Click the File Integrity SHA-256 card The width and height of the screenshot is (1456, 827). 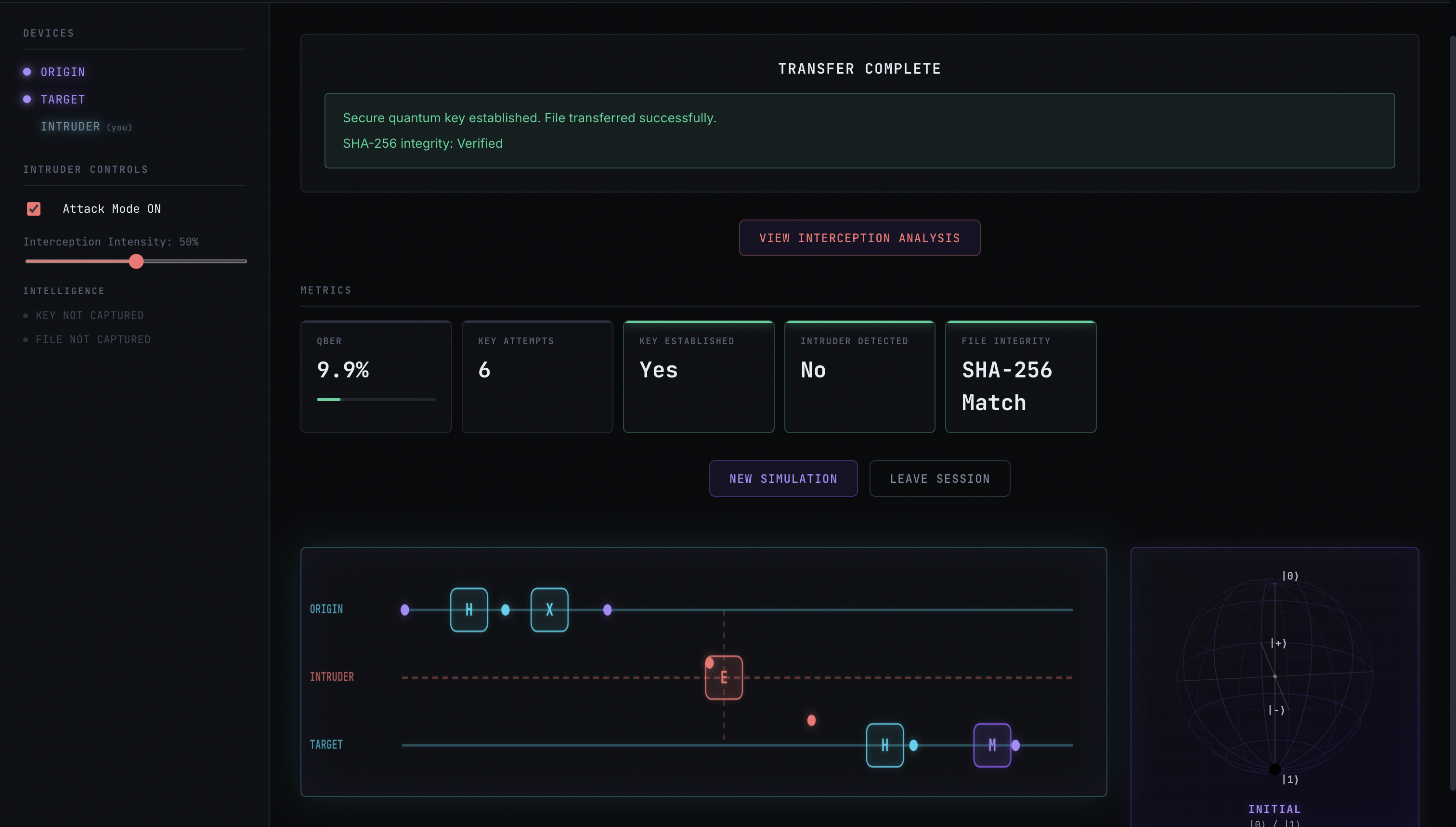tap(1020, 376)
